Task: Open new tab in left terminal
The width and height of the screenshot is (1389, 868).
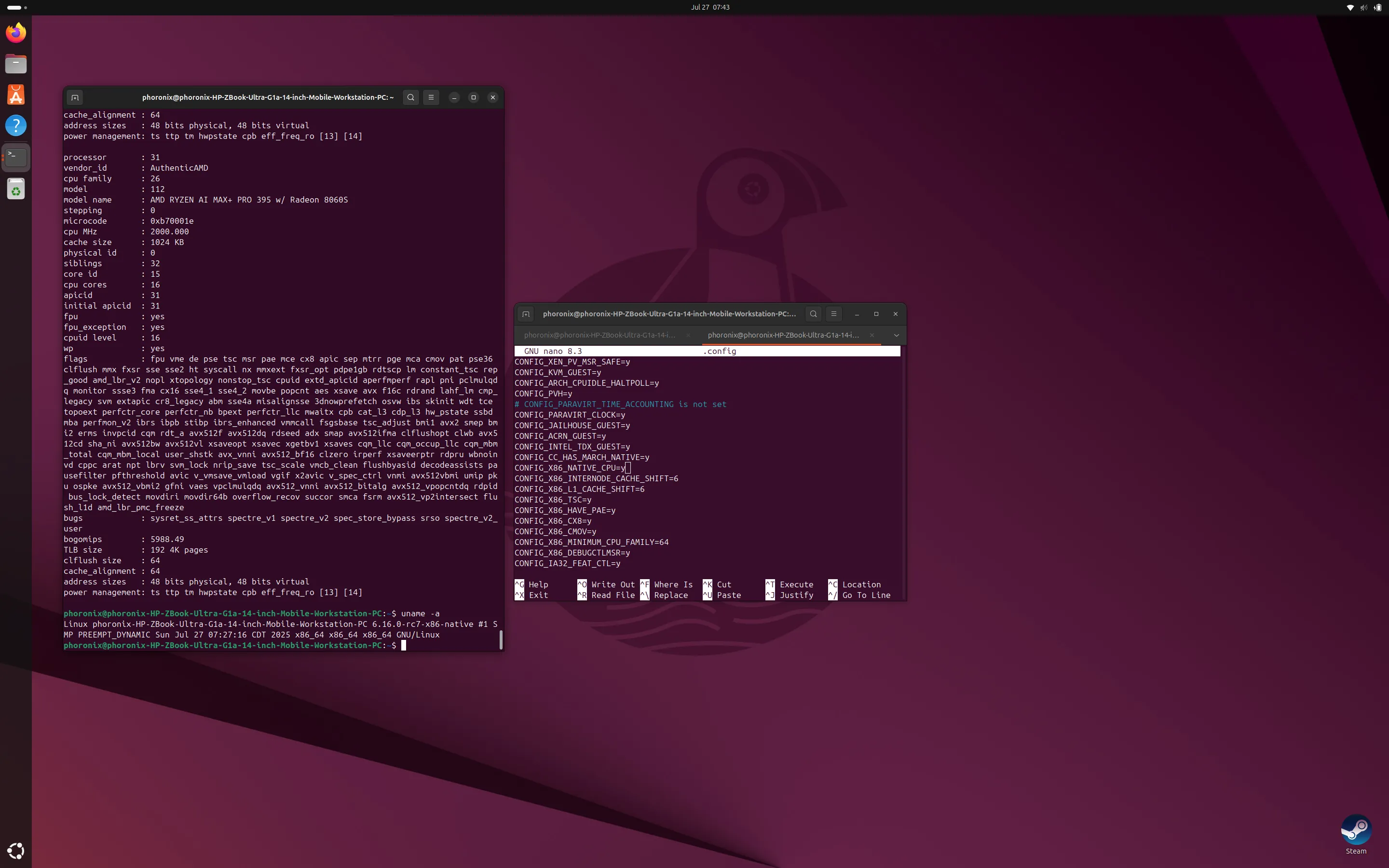Action: point(75,97)
